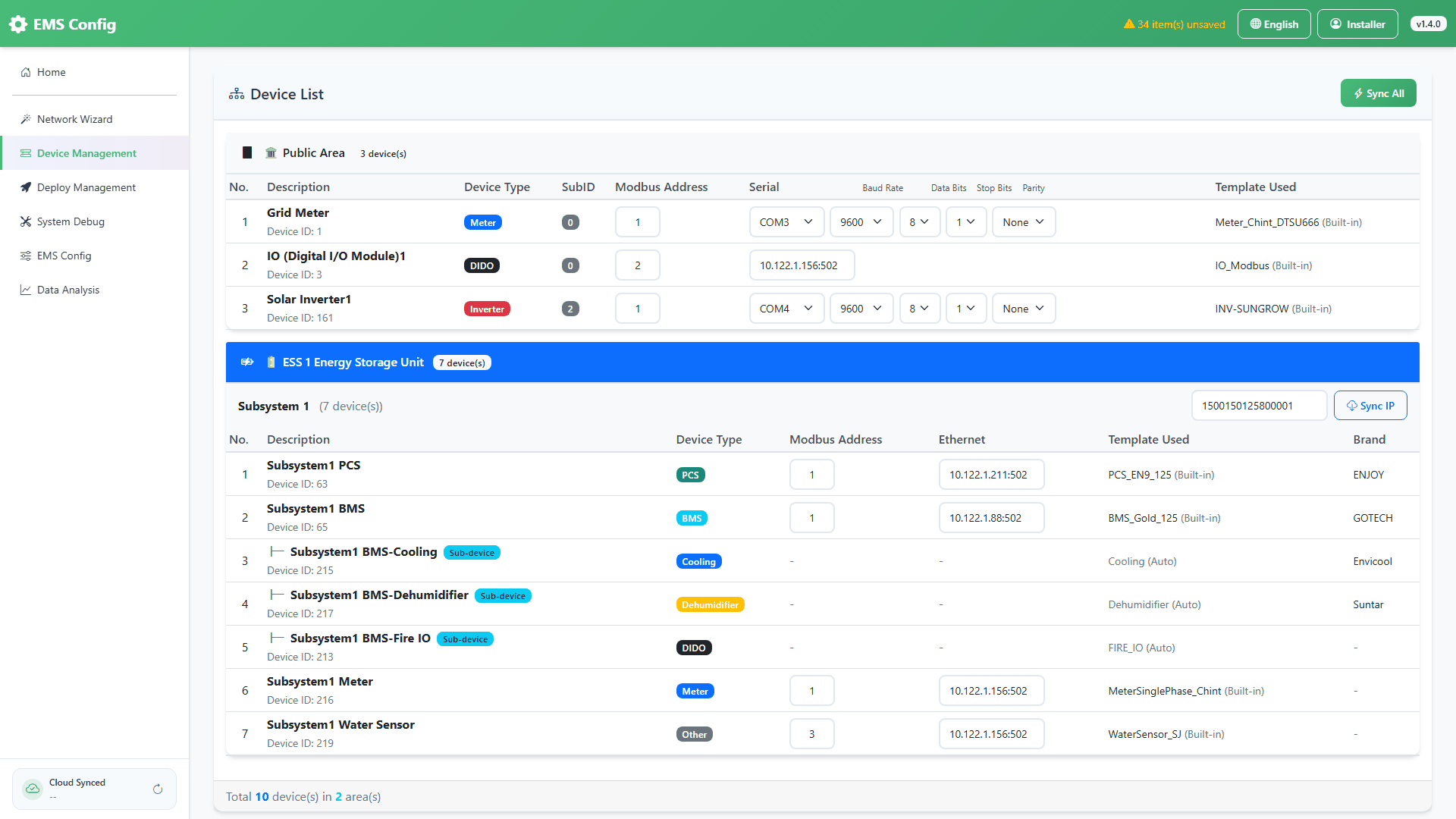Click the Device List network icon

click(237, 94)
